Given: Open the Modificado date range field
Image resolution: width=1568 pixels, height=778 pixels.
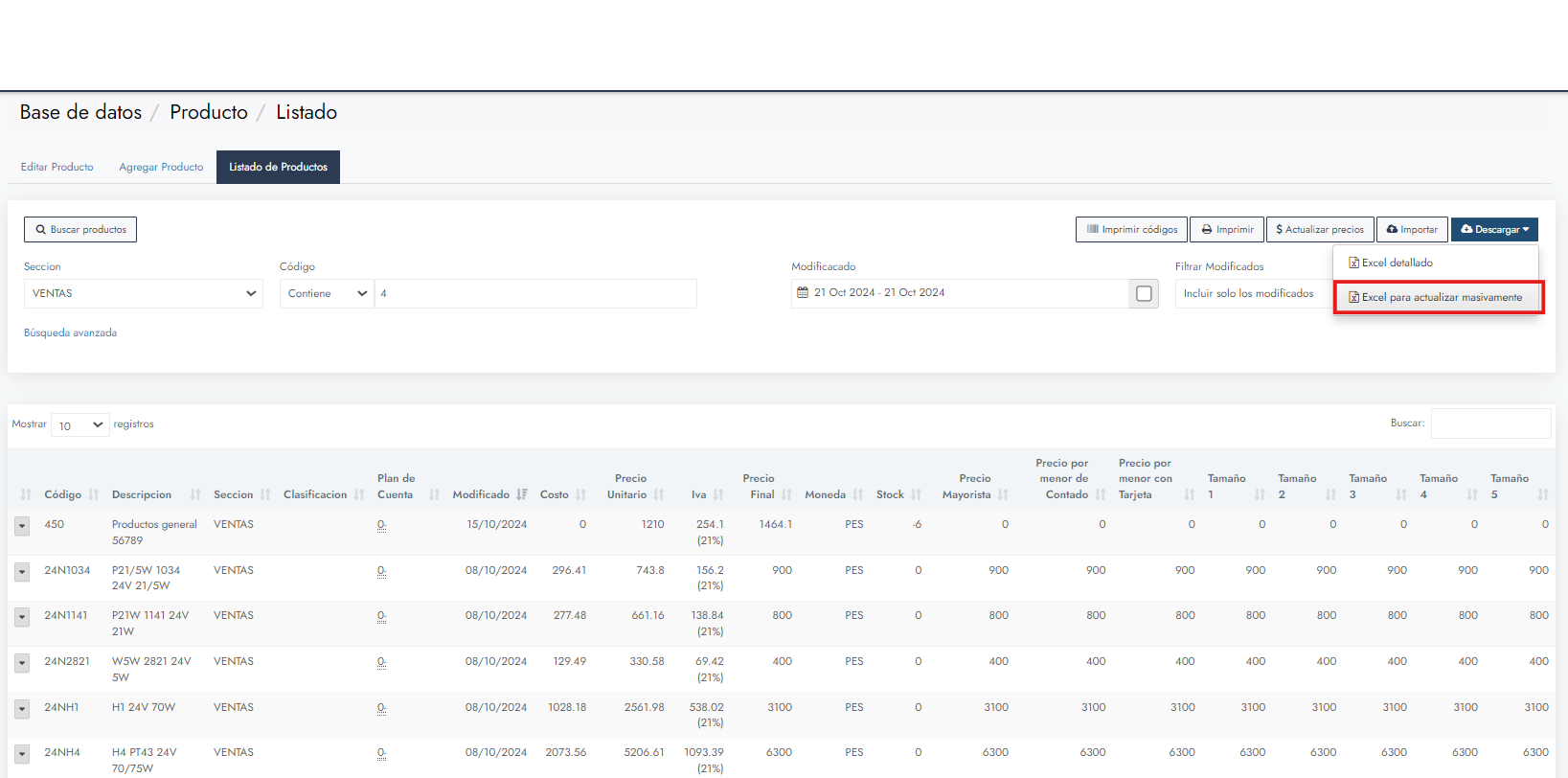Looking at the screenshot, I should 960,293.
